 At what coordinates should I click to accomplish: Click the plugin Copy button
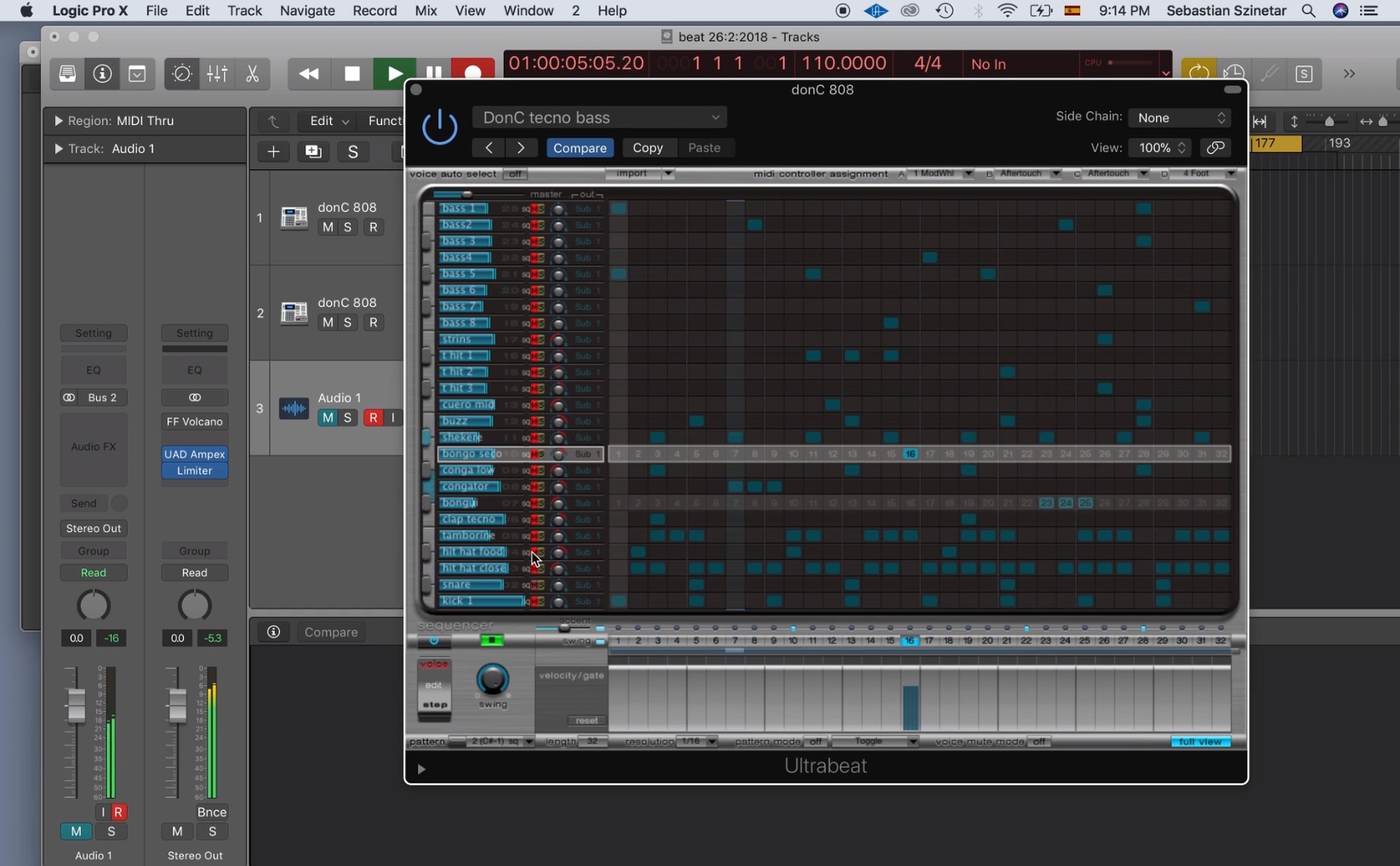click(648, 148)
